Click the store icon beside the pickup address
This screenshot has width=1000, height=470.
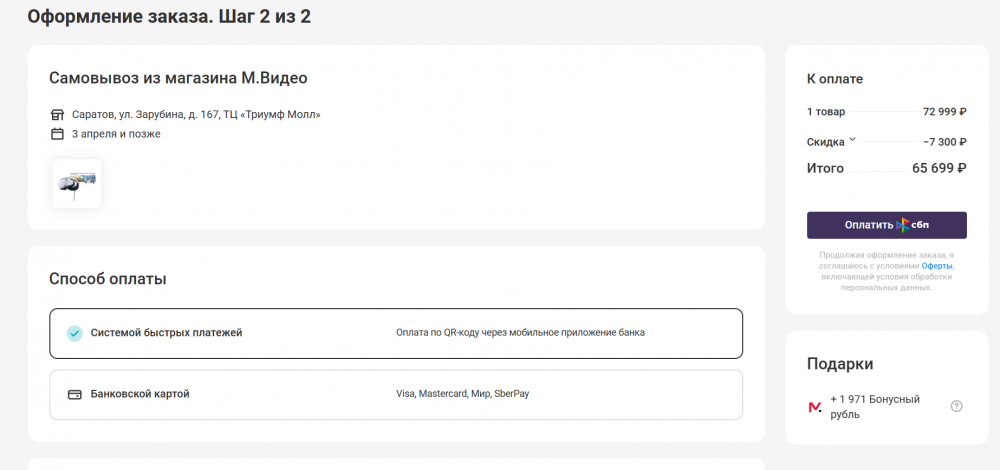[x=57, y=114]
